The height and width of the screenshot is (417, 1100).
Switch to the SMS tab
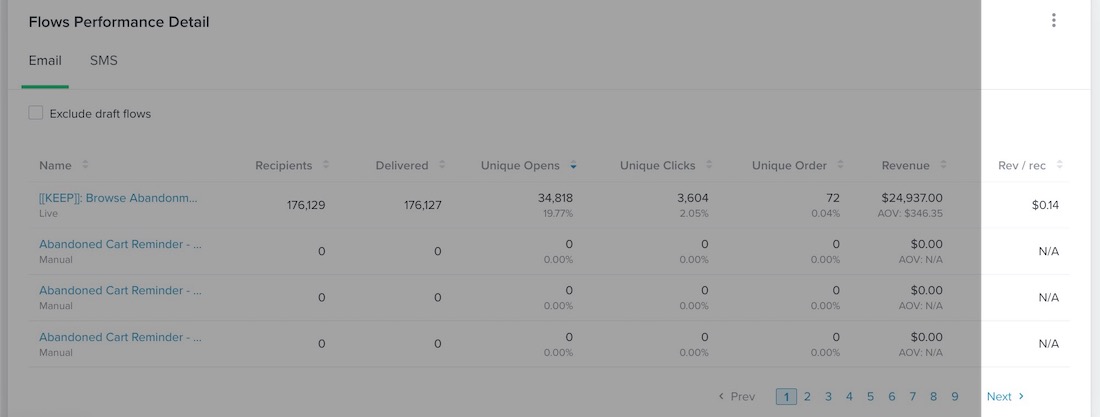tap(103, 61)
